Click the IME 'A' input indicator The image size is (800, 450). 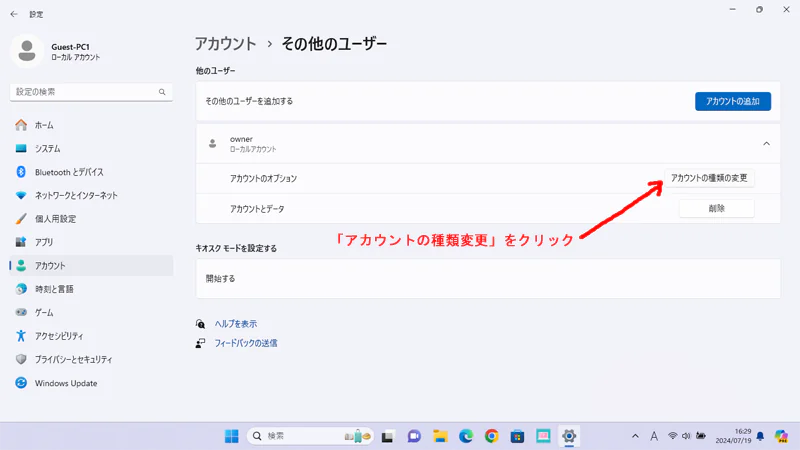654,436
